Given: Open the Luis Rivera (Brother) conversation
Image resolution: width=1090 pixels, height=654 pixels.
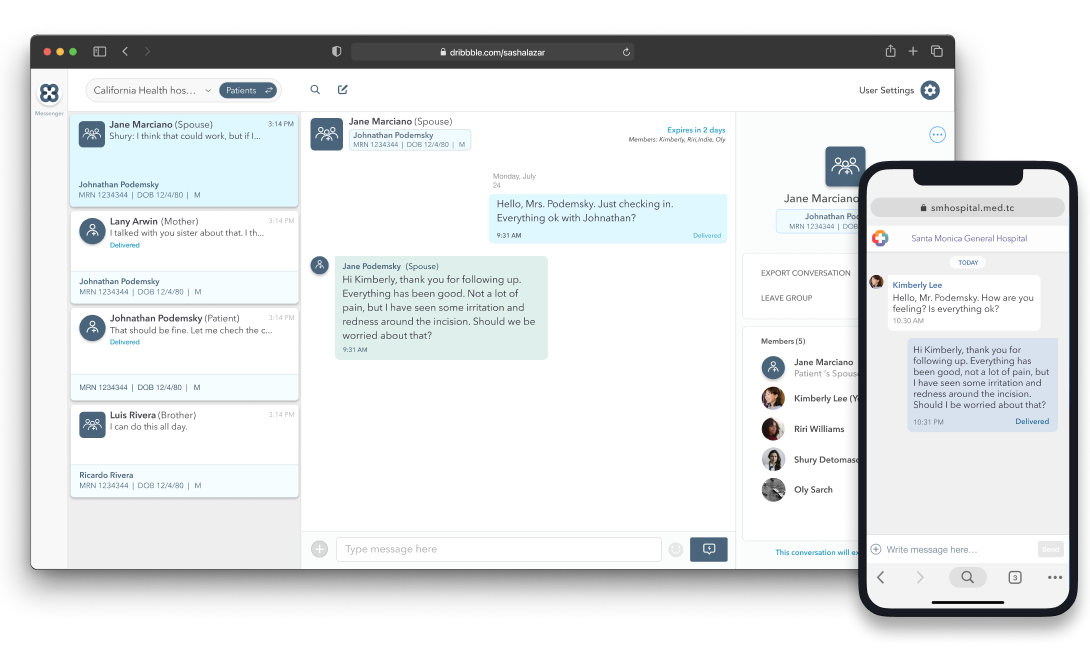Looking at the screenshot, I should pos(184,450).
